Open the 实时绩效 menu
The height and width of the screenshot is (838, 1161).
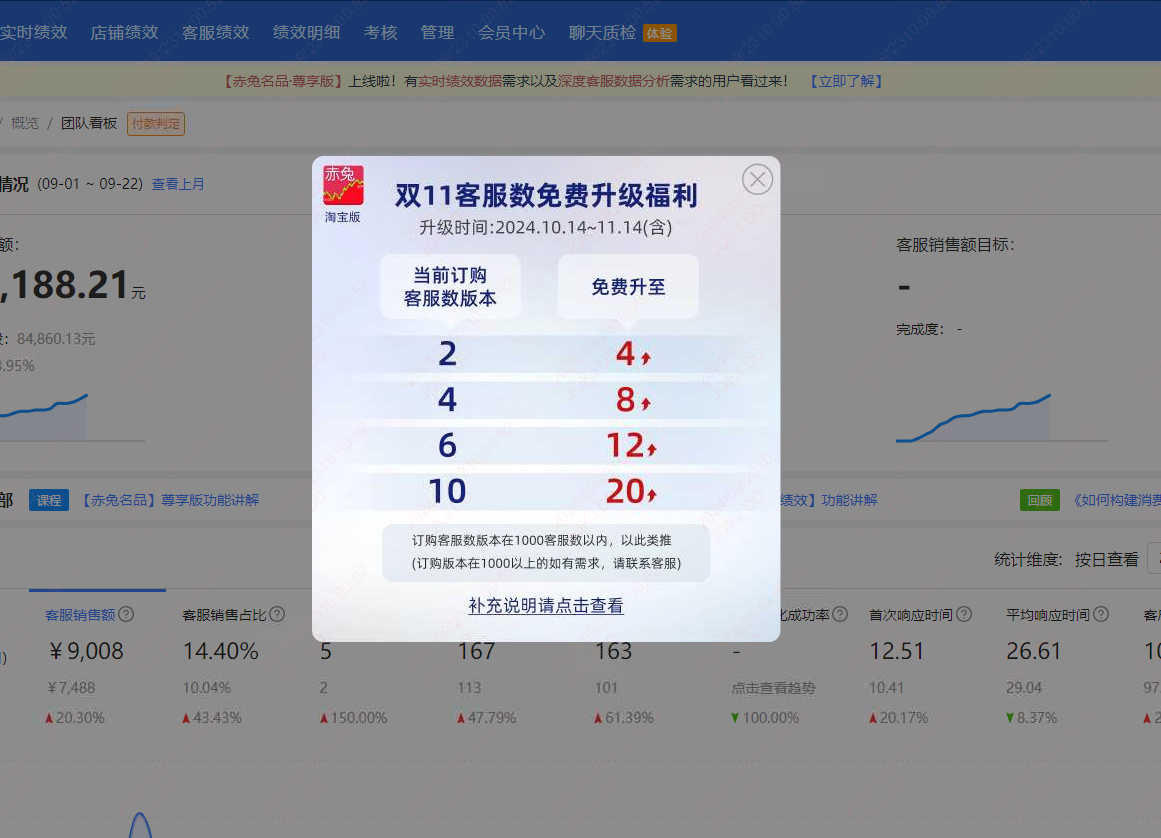coord(33,33)
